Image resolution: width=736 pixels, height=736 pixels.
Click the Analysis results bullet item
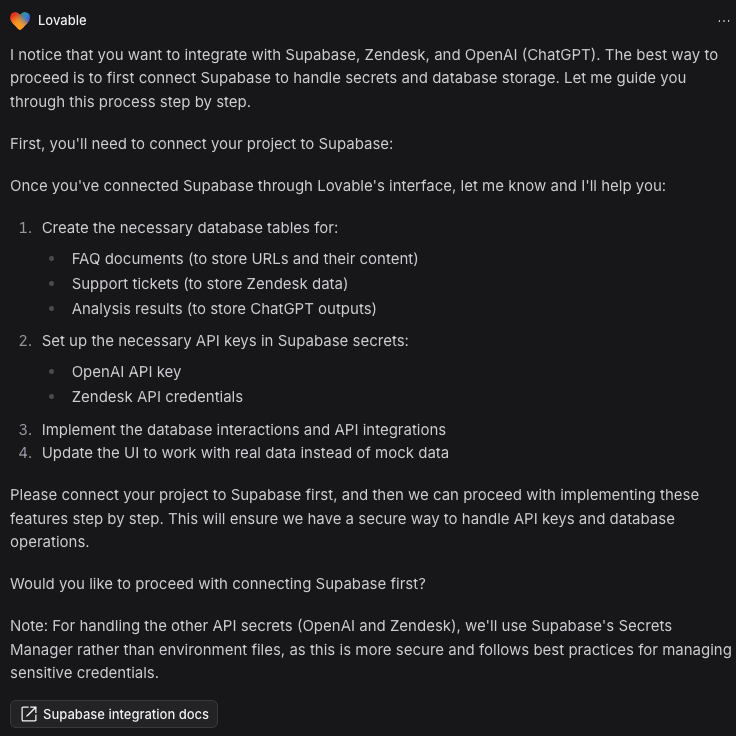223,309
